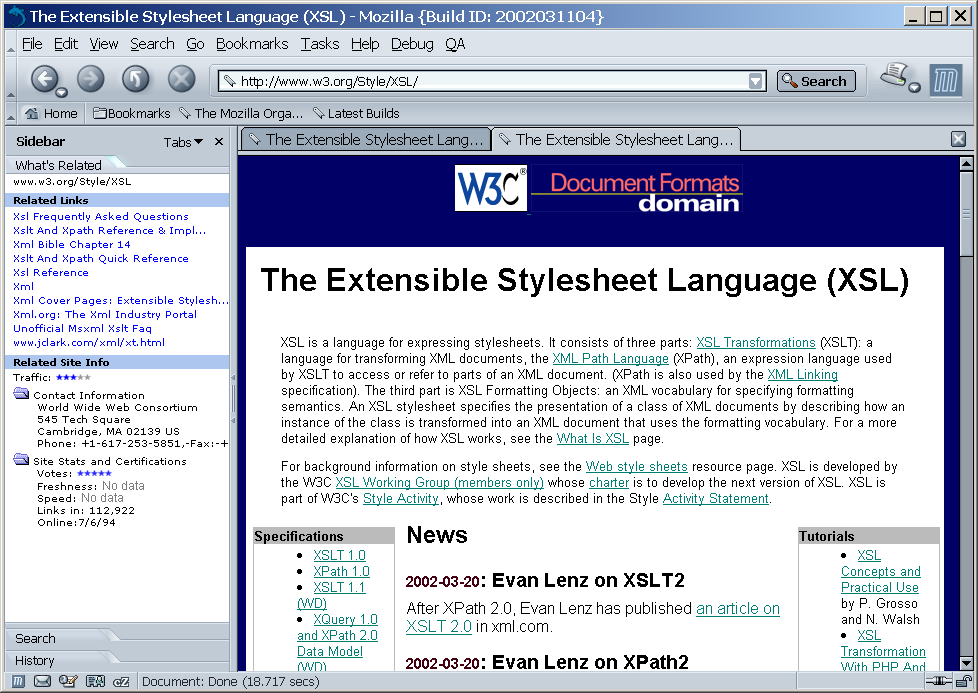Screen dimensions: 978x693
Task: Open Xsl Frequently Asked Questions related link
Action: point(101,216)
